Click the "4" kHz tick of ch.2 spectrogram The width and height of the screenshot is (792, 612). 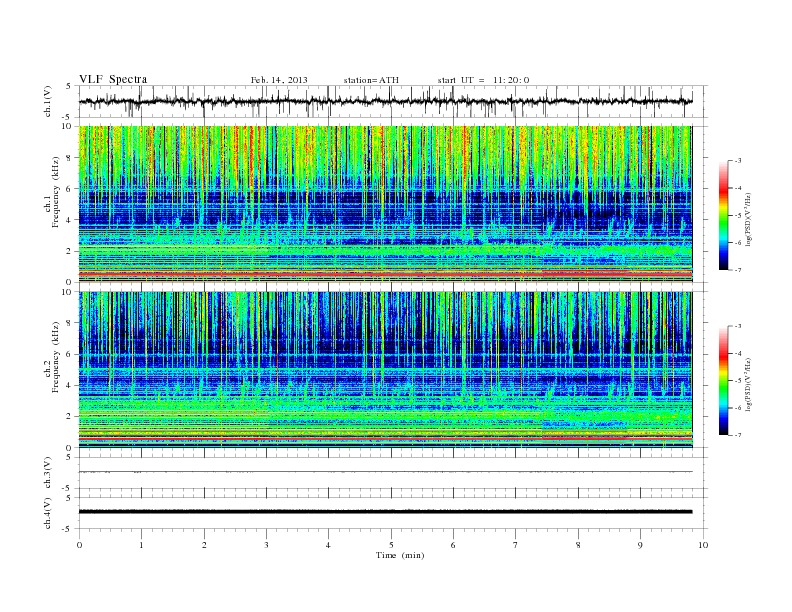(x=69, y=385)
